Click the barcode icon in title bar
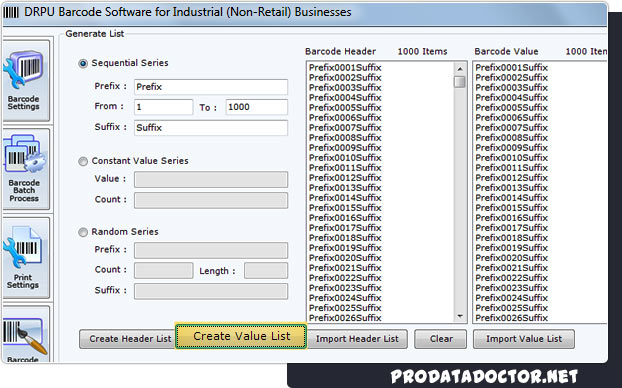This screenshot has width=622, height=388. (11, 12)
